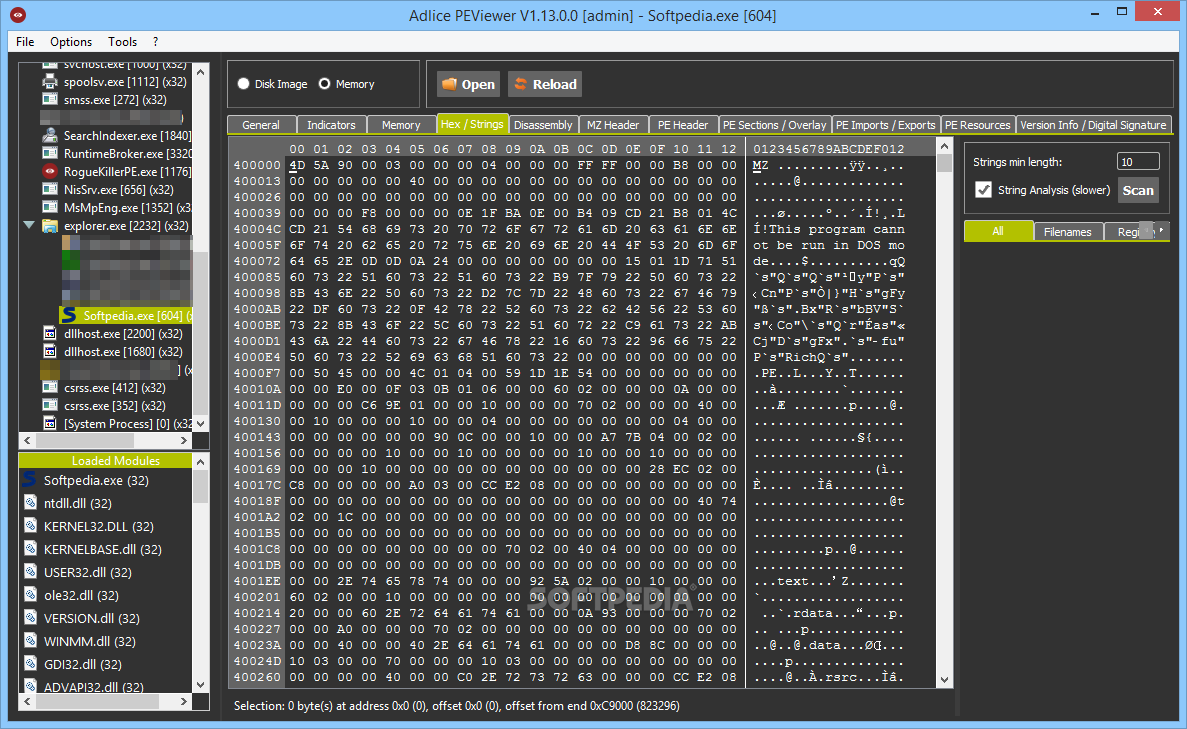This screenshot has width=1187, height=729.
Task: Click the explorer.exe folder icon
Action: pyautogui.click(x=50, y=226)
